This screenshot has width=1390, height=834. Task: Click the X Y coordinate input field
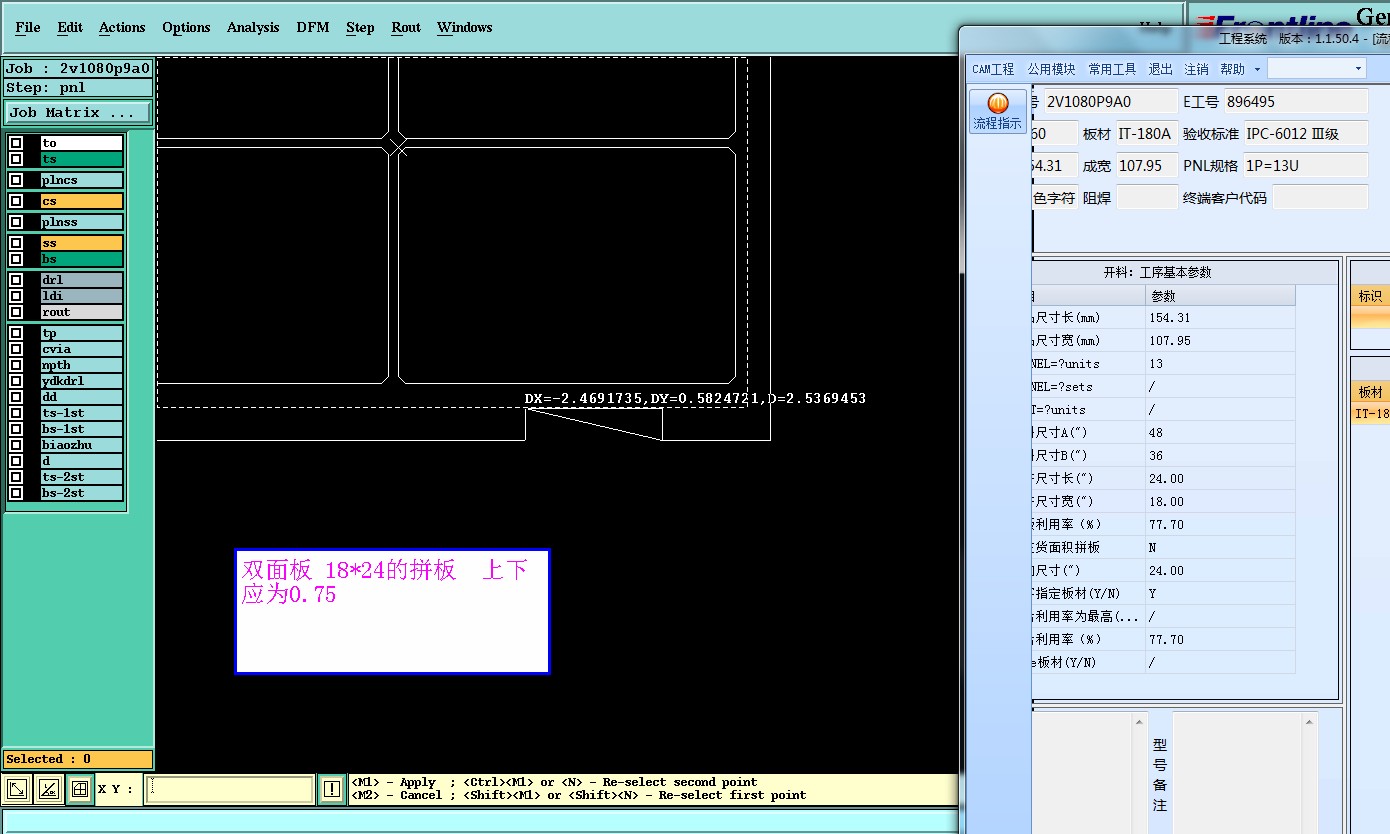[x=229, y=789]
